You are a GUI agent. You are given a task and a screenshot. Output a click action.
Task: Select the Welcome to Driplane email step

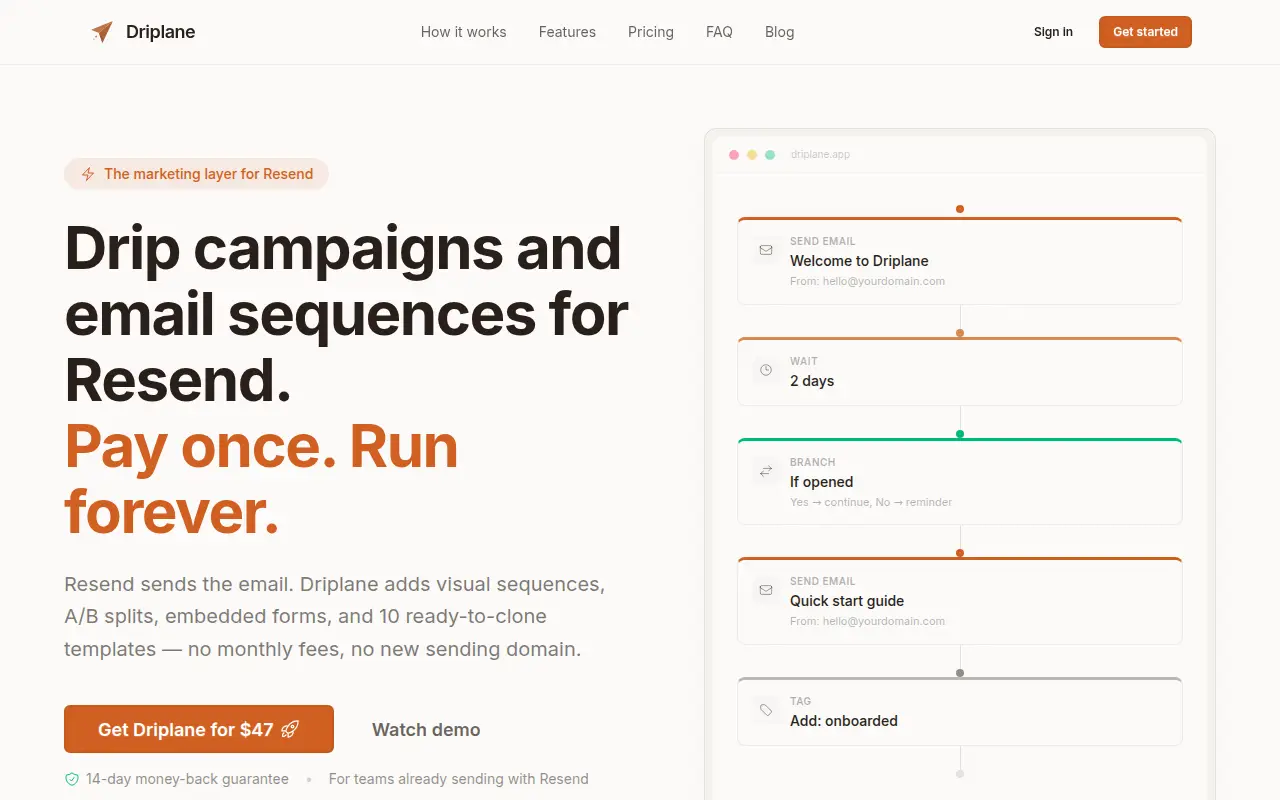(960, 261)
